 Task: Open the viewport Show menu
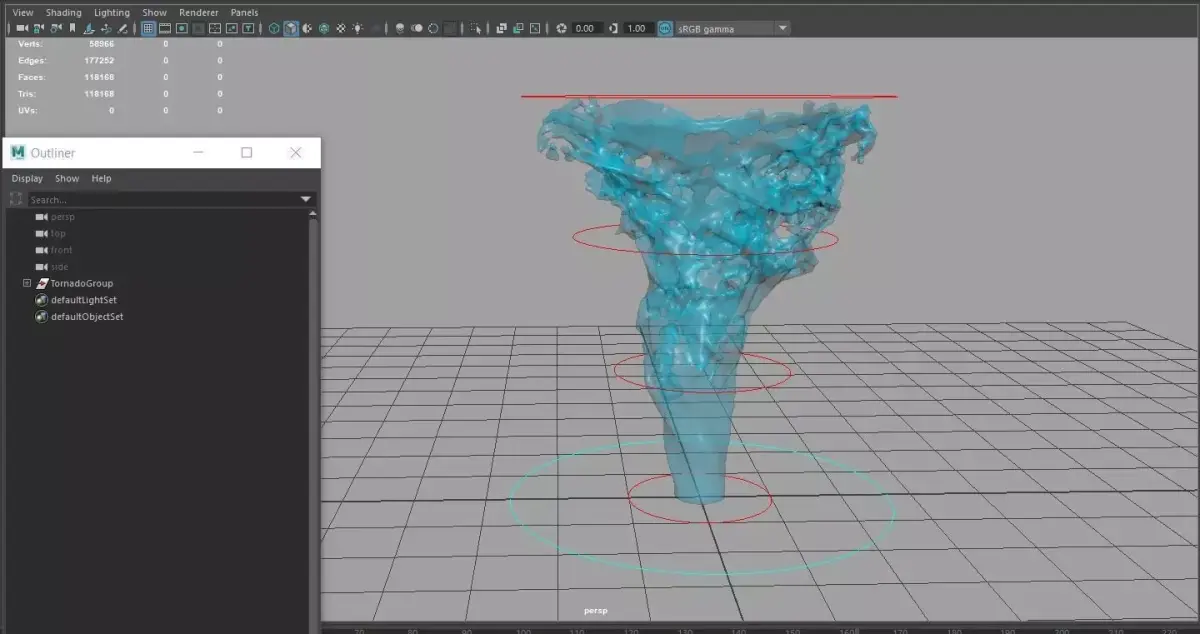click(x=154, y=12)
